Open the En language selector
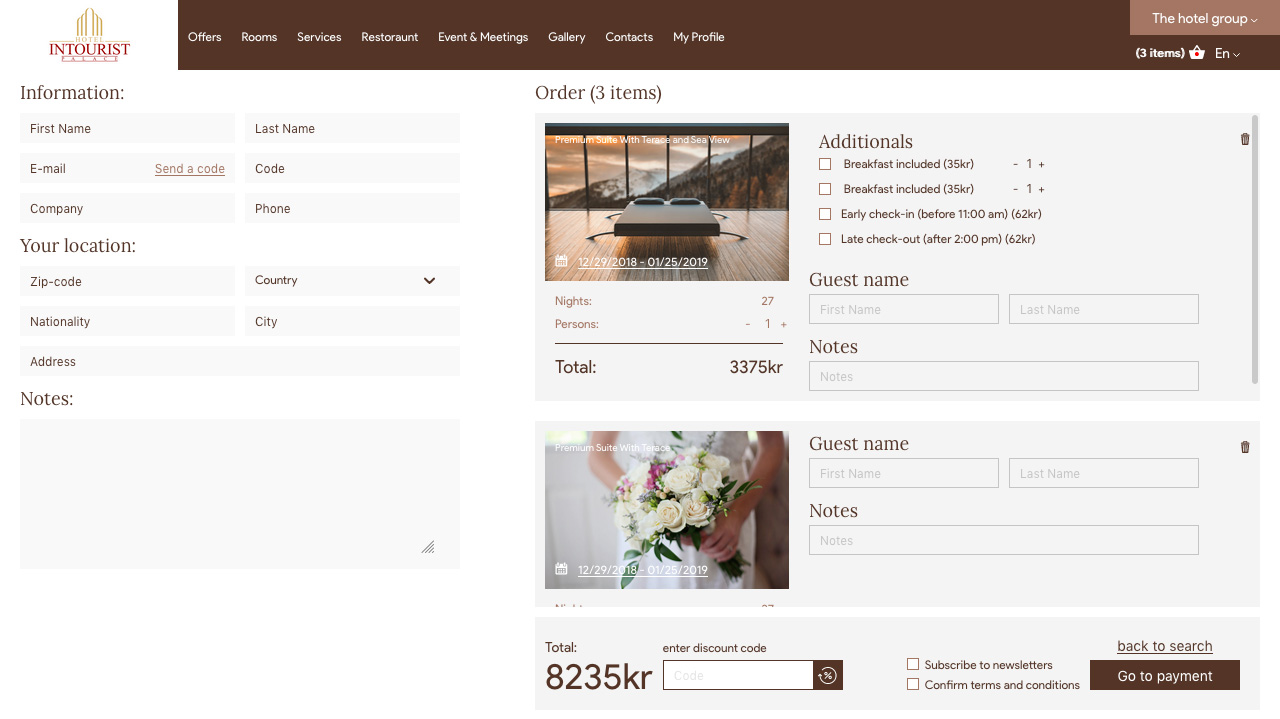This screenshot has height=719, width=1280. point(1227,54)
